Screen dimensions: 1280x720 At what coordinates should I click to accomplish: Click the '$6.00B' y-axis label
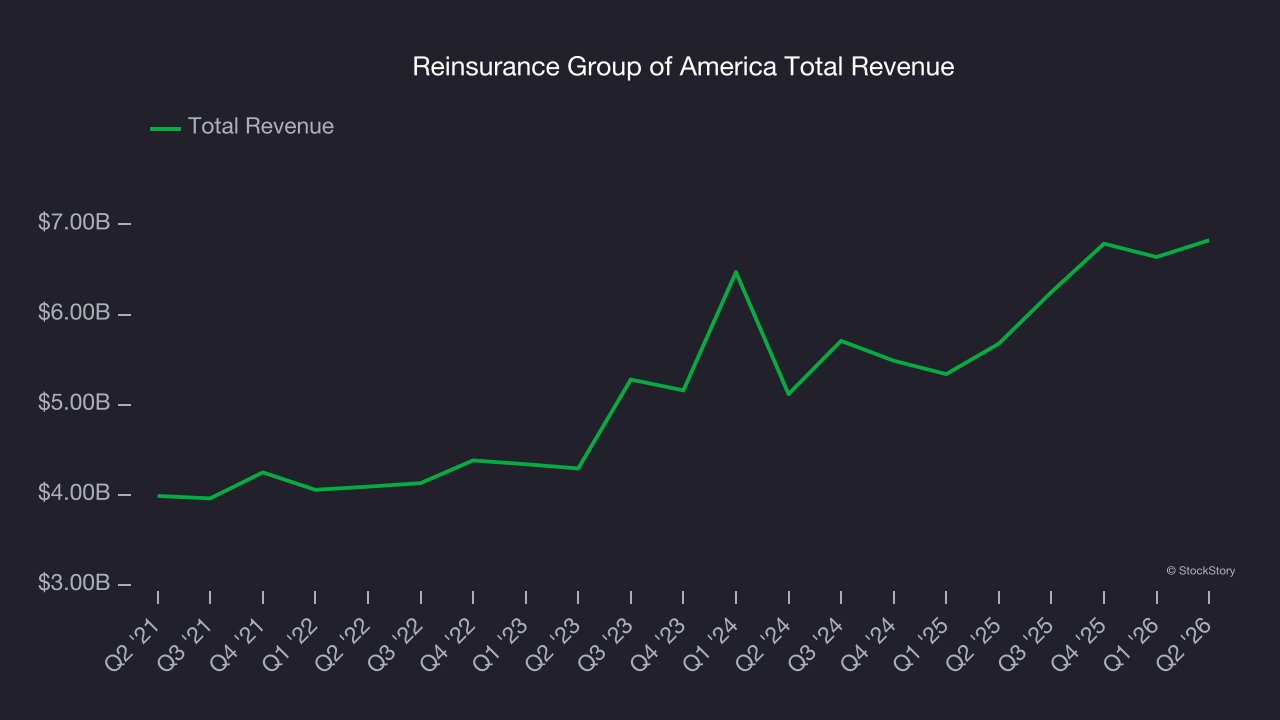[74, 313]
